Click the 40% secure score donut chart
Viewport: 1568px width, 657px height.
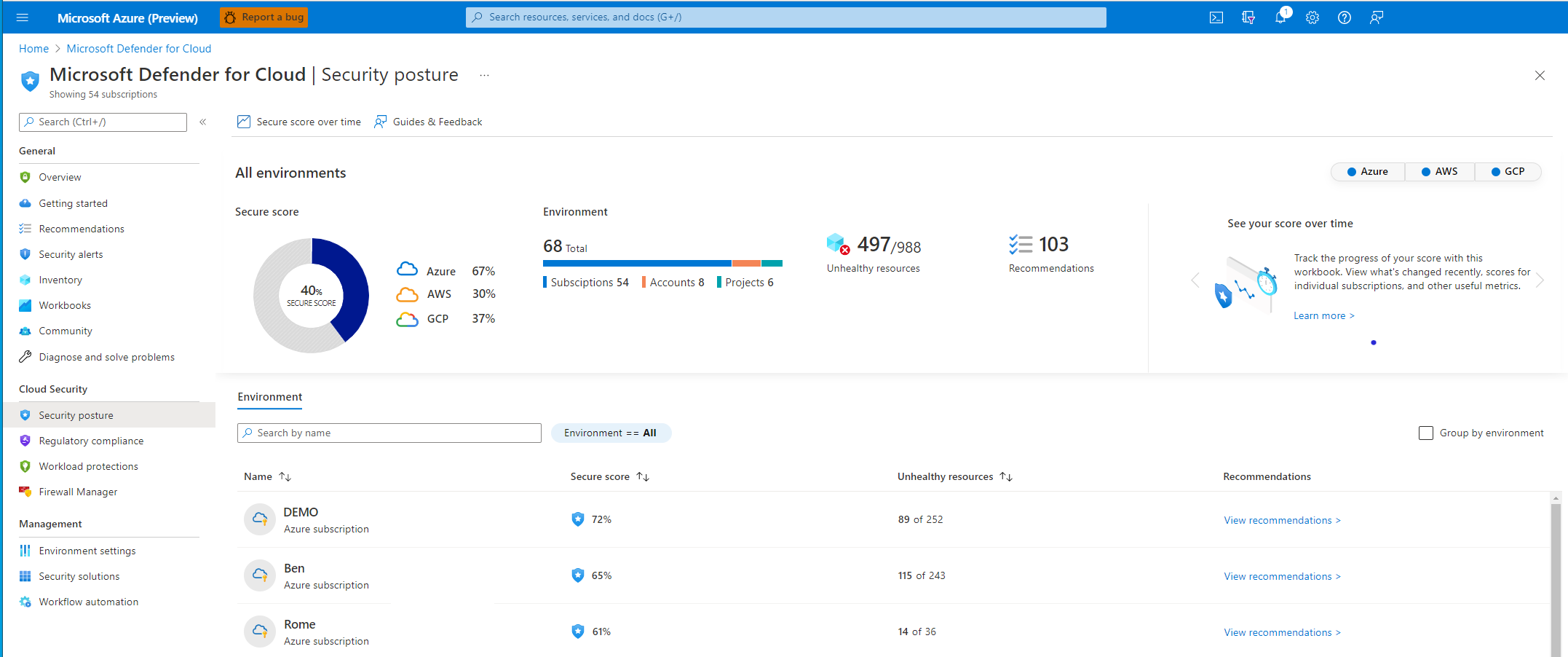312,296
